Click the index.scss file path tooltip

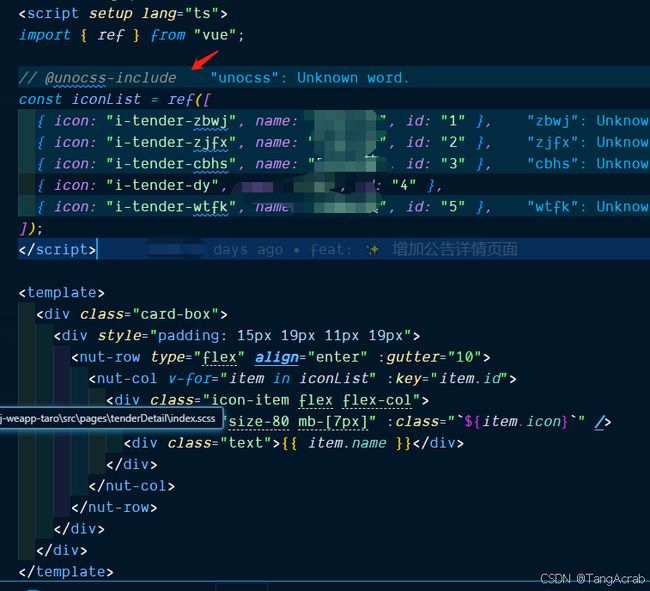click(109, 418)
